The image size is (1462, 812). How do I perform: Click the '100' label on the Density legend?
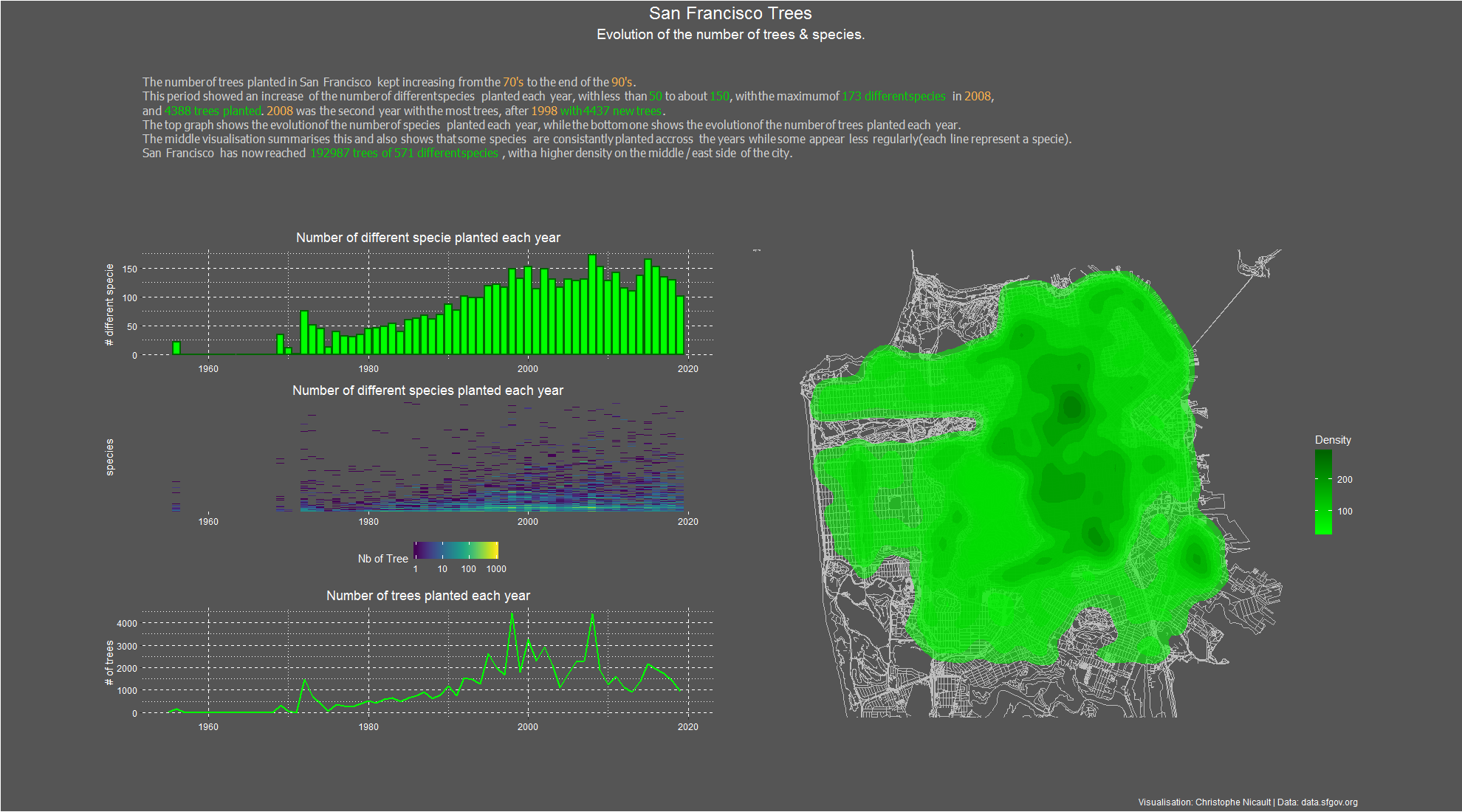(x=1345, y=512)
